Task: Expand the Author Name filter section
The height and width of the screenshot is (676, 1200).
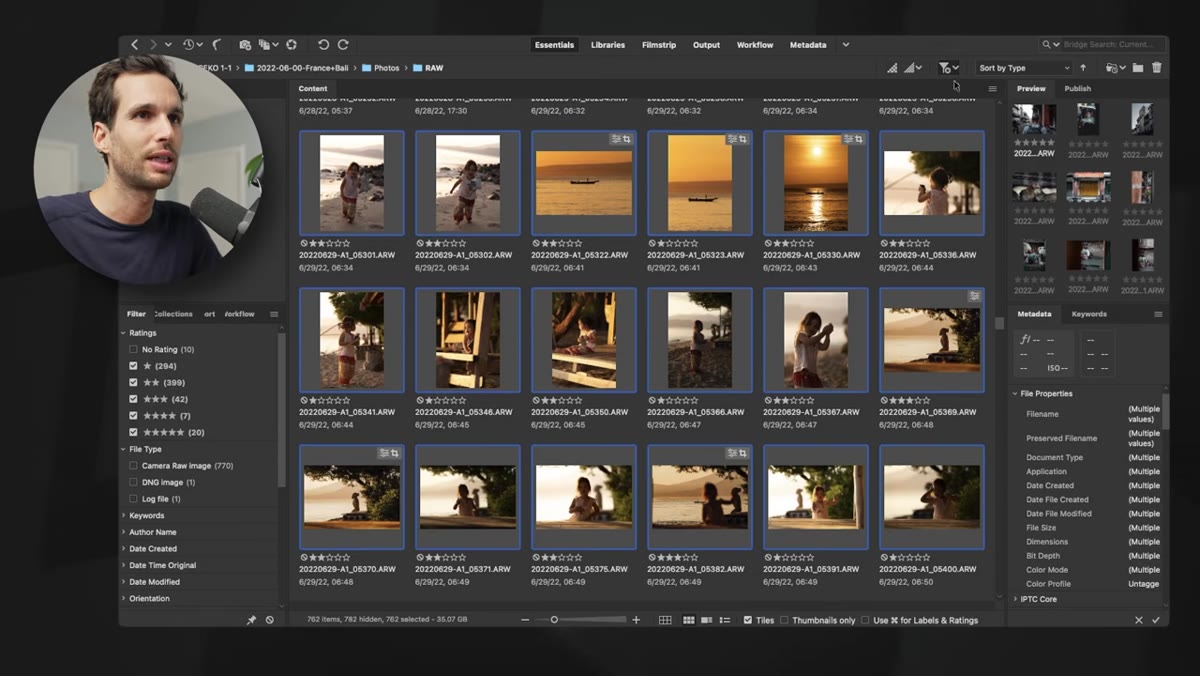Action: (124, 532)
